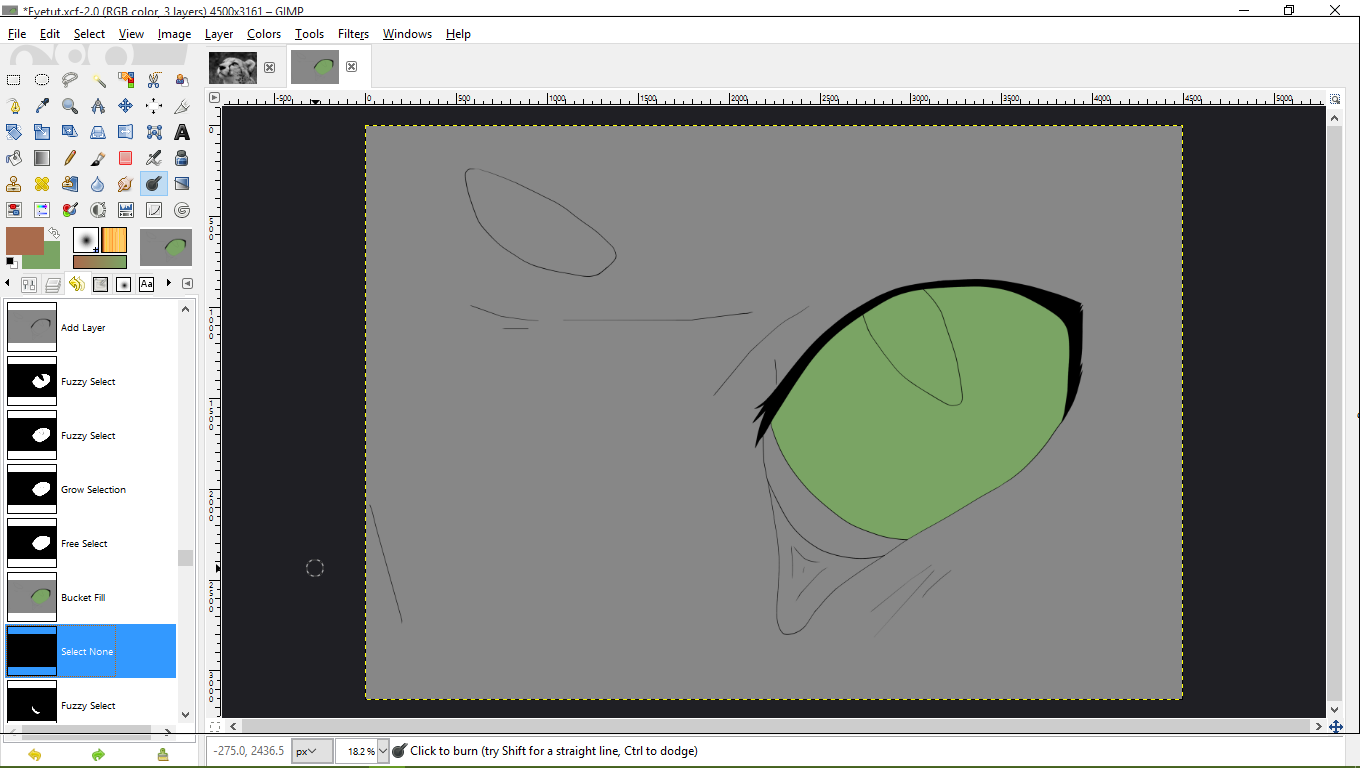Select the Scissors Select tool

click(x=154, y=80)
